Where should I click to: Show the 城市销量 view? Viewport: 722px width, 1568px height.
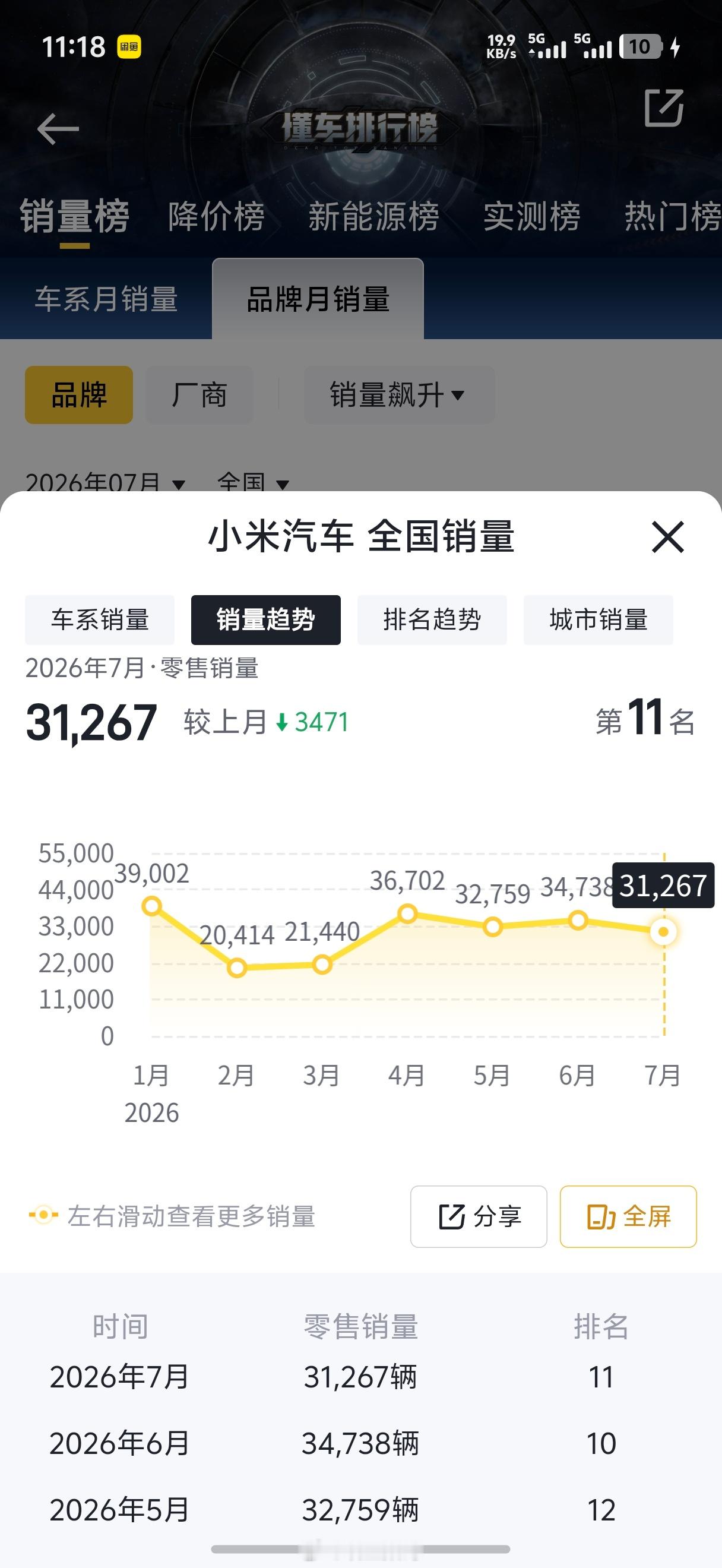[598, 619]
